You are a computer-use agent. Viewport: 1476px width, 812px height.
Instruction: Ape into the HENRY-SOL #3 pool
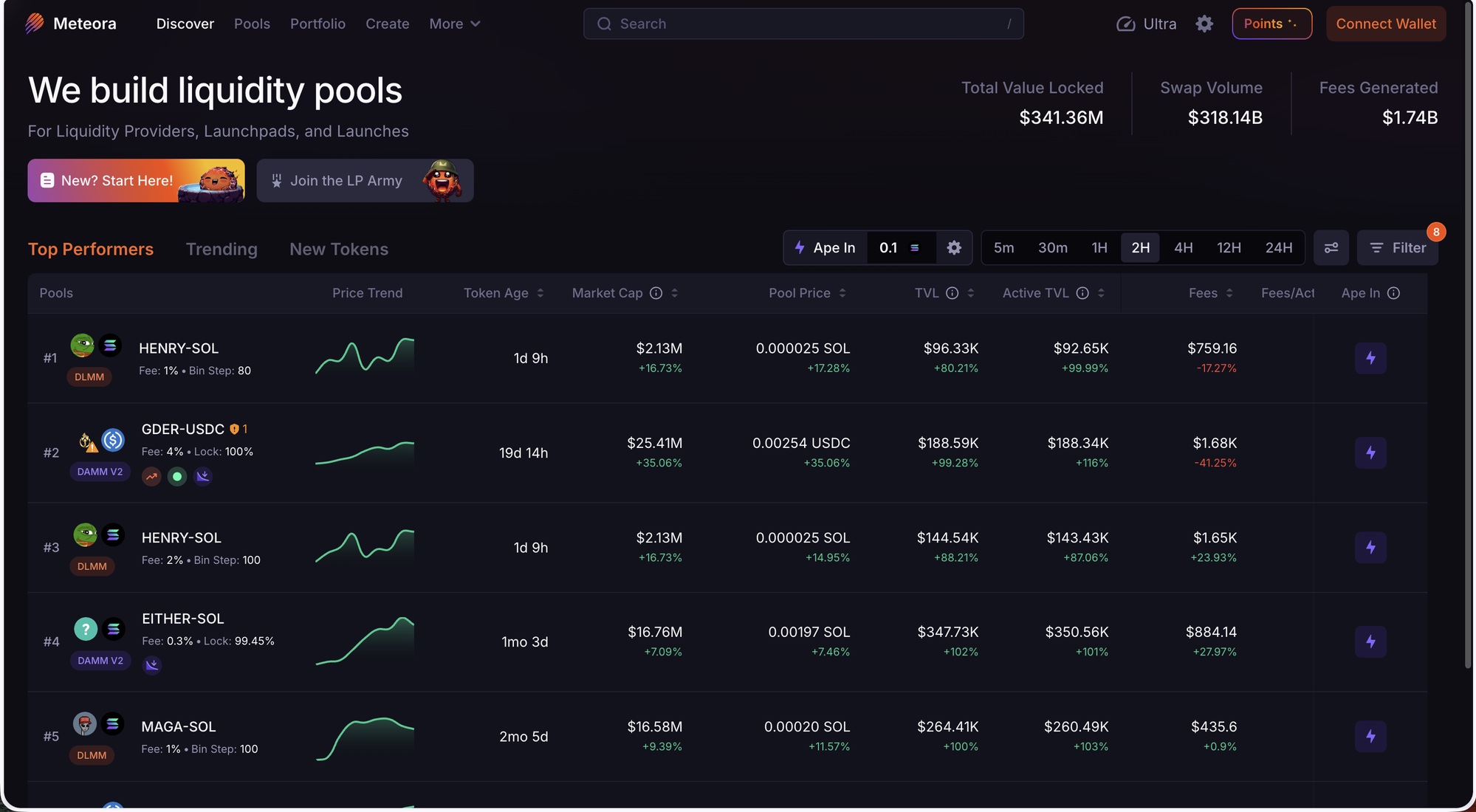tap(1370, 547)
